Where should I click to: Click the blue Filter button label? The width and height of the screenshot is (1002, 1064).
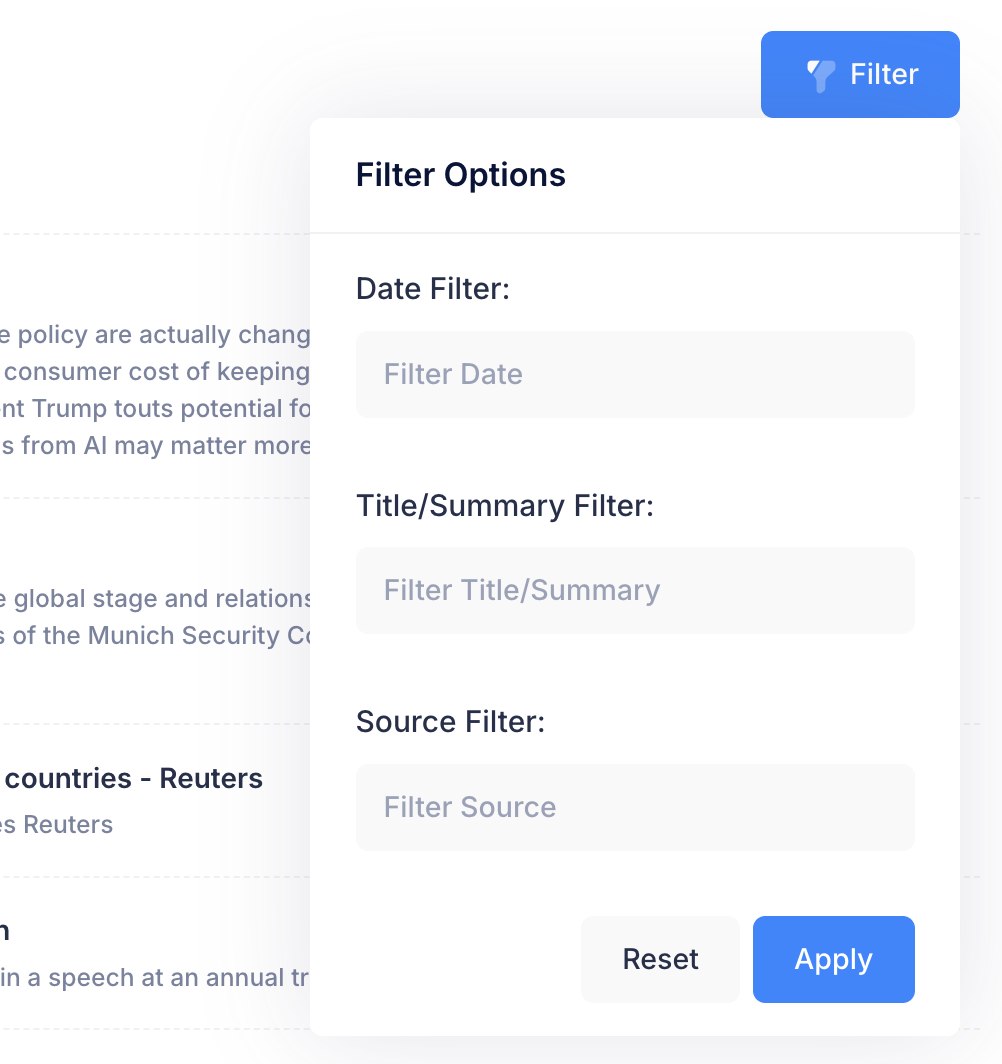click(x=884, y=75)
